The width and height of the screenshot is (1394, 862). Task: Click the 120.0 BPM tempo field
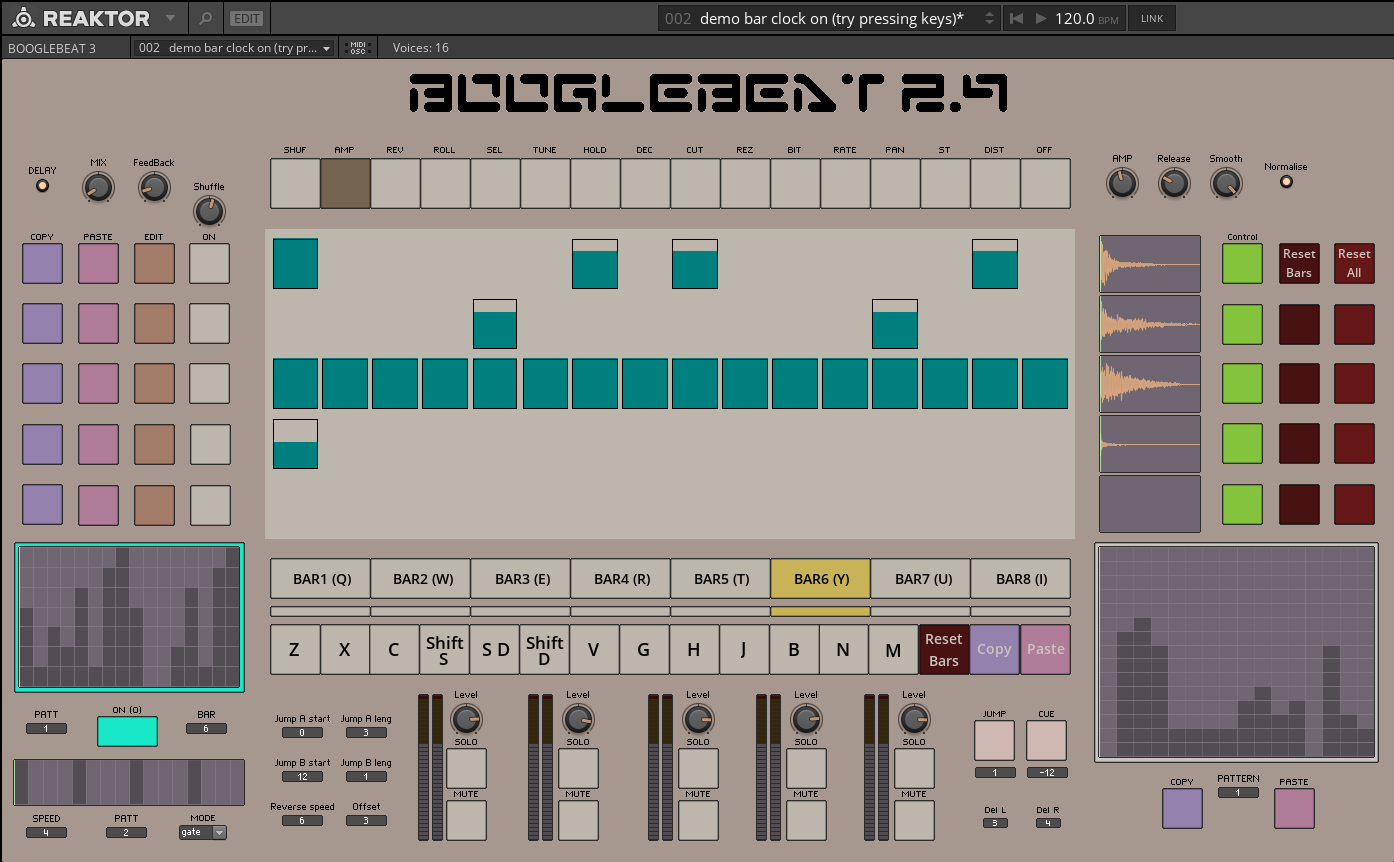(1087, 18)
